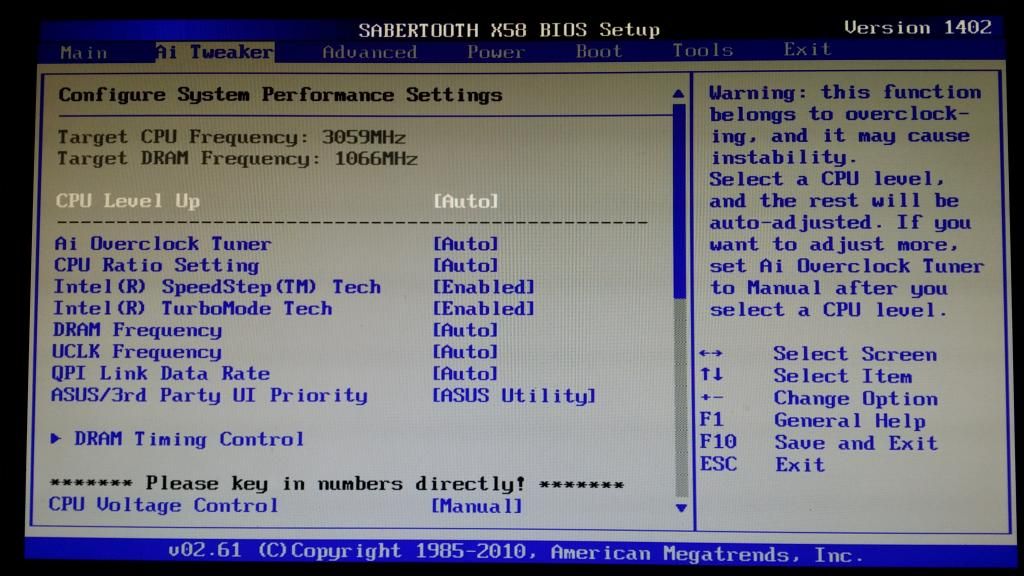The width and height of the screenshot is (1024, 576).
Task: Click the Change Option key hint
Action: tap(819, 398)
